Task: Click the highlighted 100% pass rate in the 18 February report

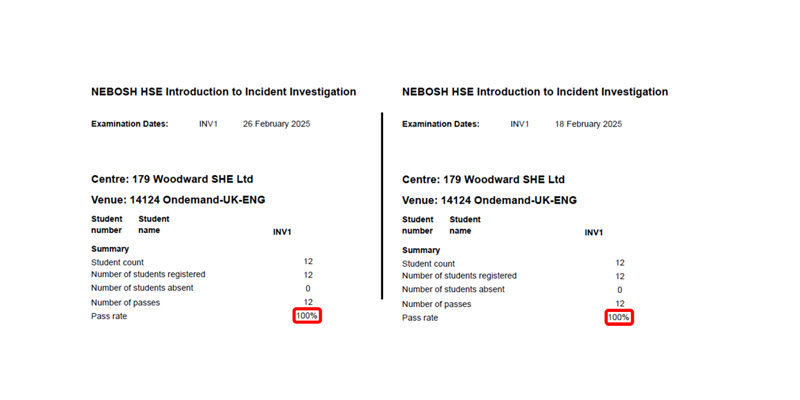Action: click(x=619, y=317)
